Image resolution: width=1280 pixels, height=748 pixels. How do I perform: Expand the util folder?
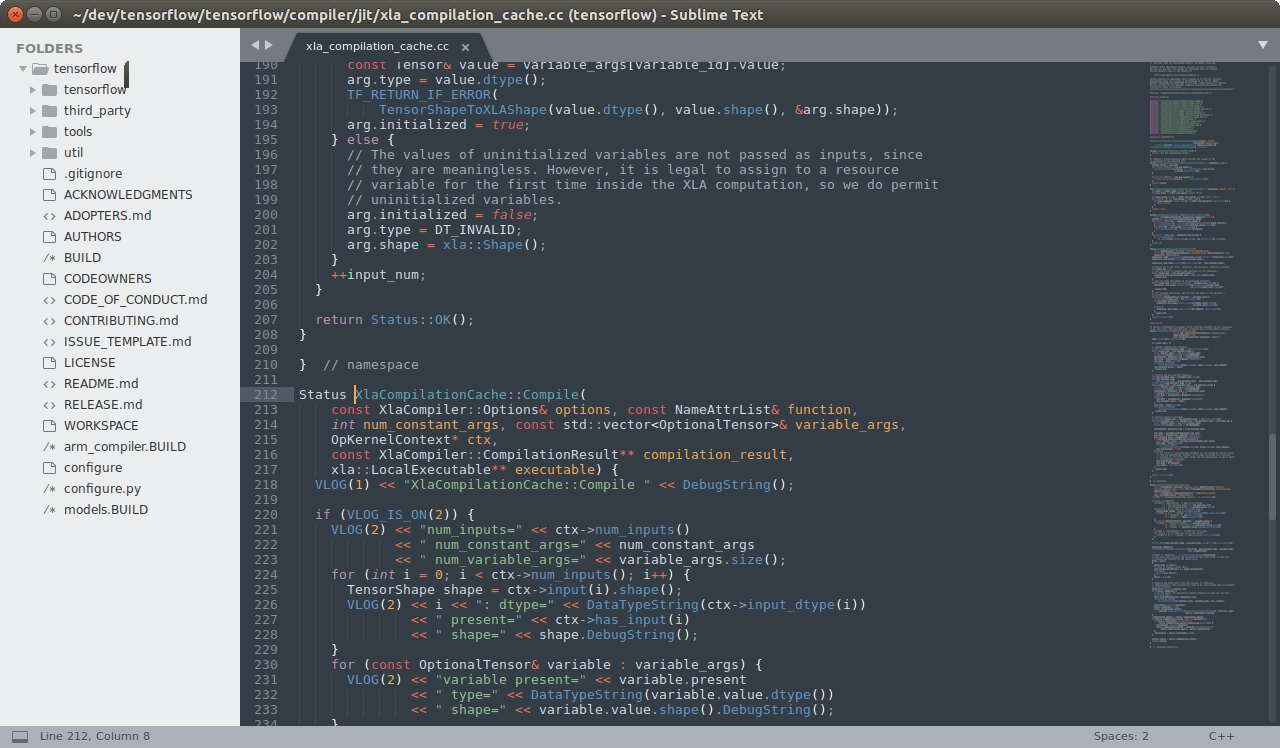coord(31,152)
